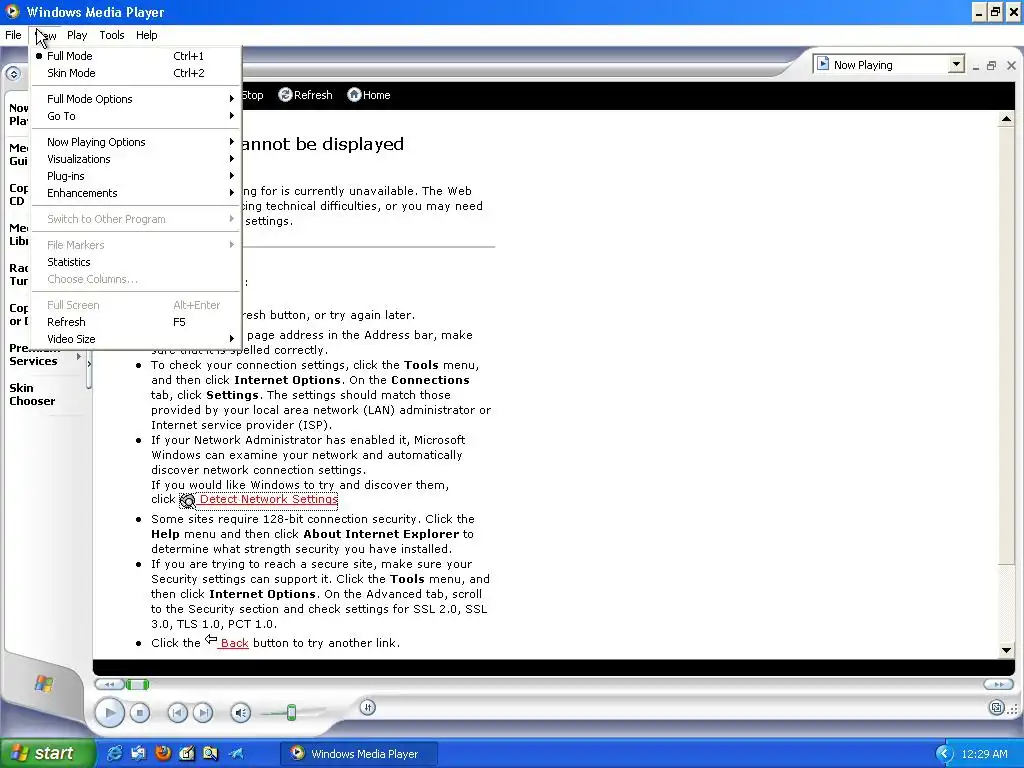Click the Stop button in browser bar
This screenshot has height=768, width=1024.
tap(252, 95)
